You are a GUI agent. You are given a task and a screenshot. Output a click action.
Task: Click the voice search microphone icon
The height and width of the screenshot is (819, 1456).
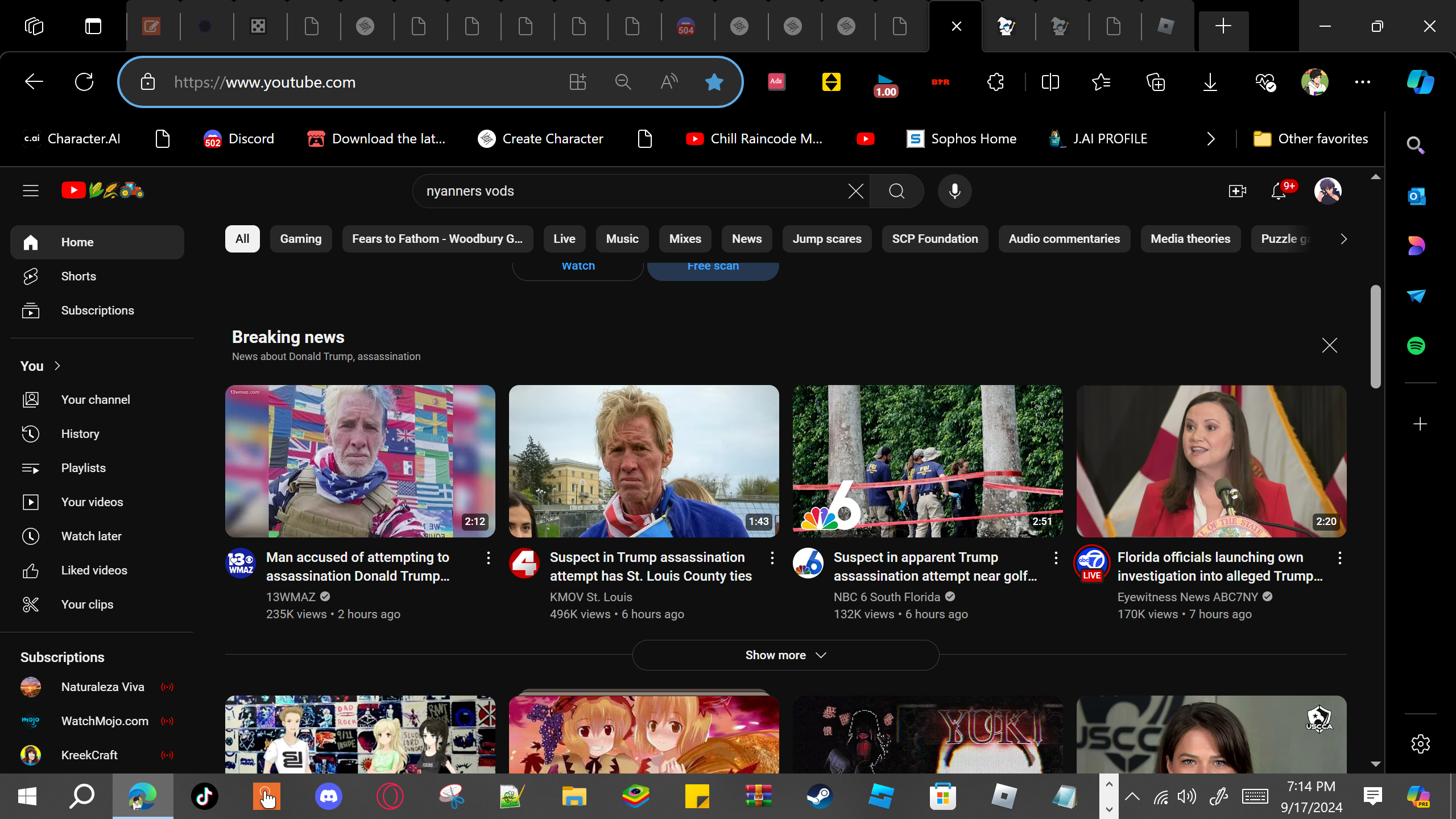954,191
